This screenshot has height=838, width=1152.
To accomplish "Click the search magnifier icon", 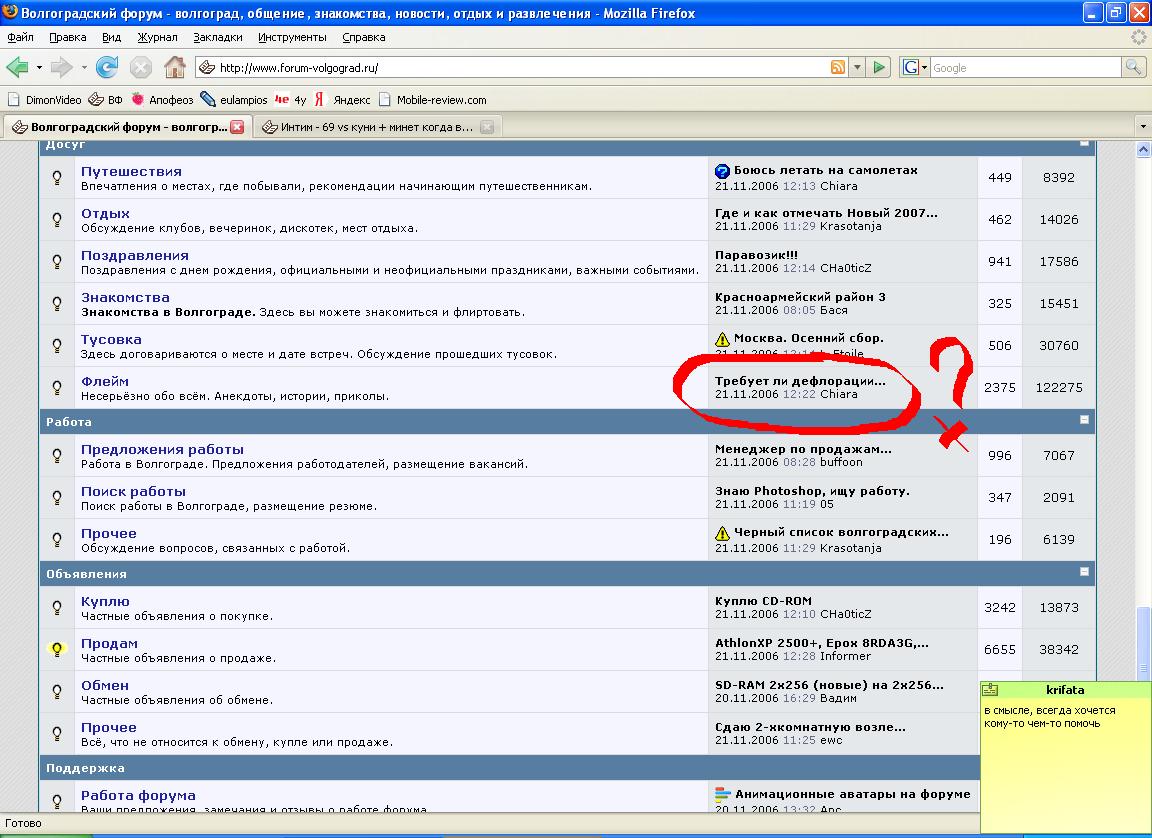I will pyautogui.click(x=1133, y=67).
